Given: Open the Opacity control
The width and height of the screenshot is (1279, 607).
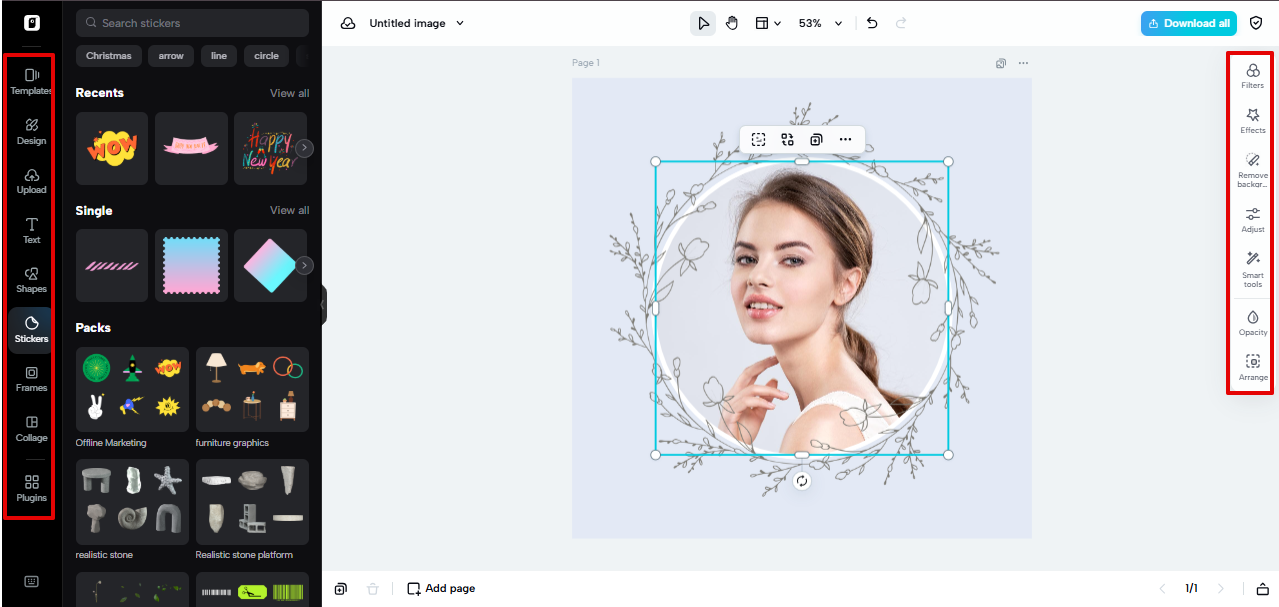Looking at the screenshot, I should tap(1252, 323).
